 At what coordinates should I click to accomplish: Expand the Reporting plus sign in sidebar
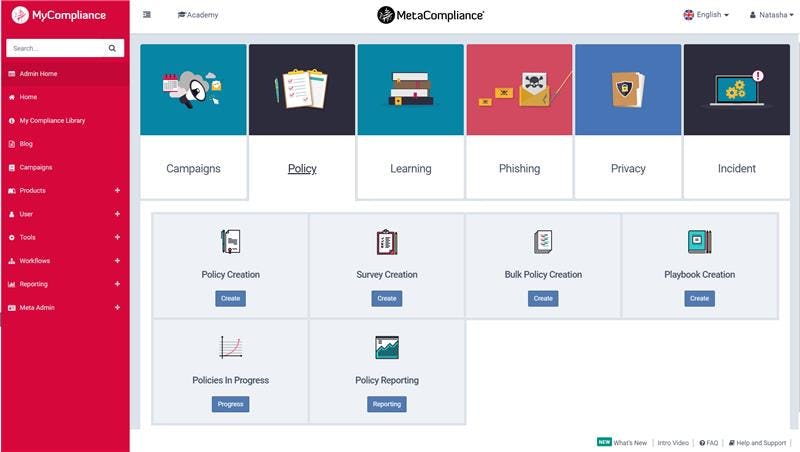117,284
